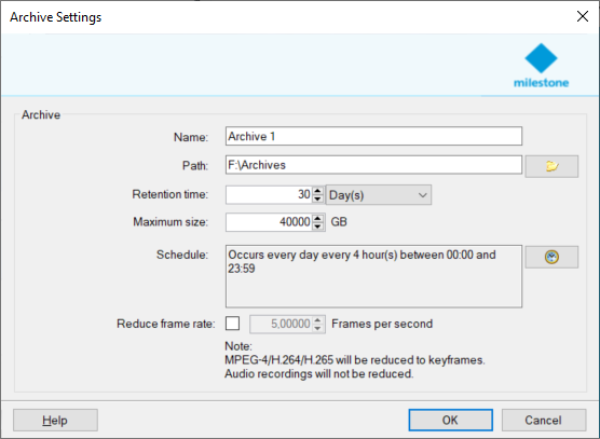Open the Day(s) retention unit dropdown

click(x=378, y=194)
